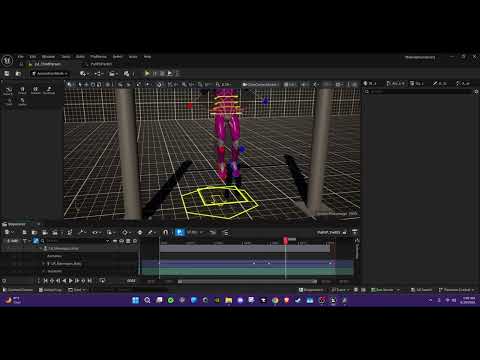Screen dimensions: 480x360
Task: Open Google Chrome from taskbar
Action: click(x=275, y=300)
